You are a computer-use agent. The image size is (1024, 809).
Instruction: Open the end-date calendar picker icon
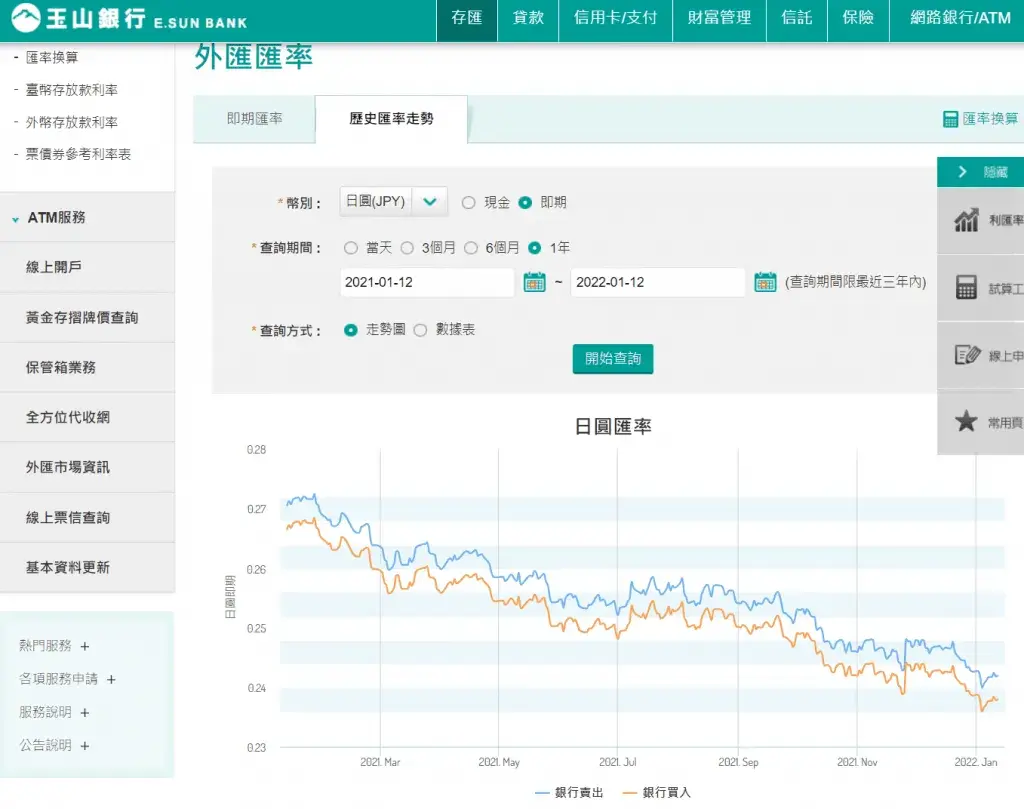pyautogui.click(x=765, y=282)
